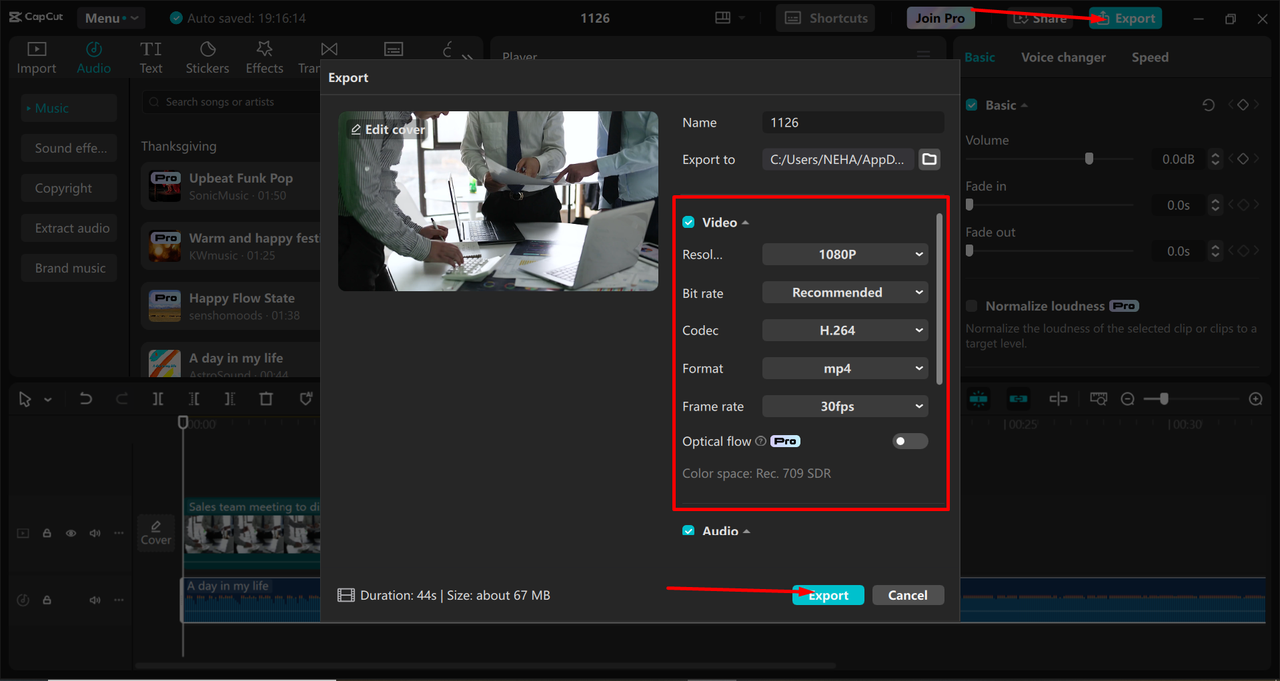The height and width of the screenshot is (681, 1280).
Task: Uncheck the Video export checkbox
Action: 688,223
